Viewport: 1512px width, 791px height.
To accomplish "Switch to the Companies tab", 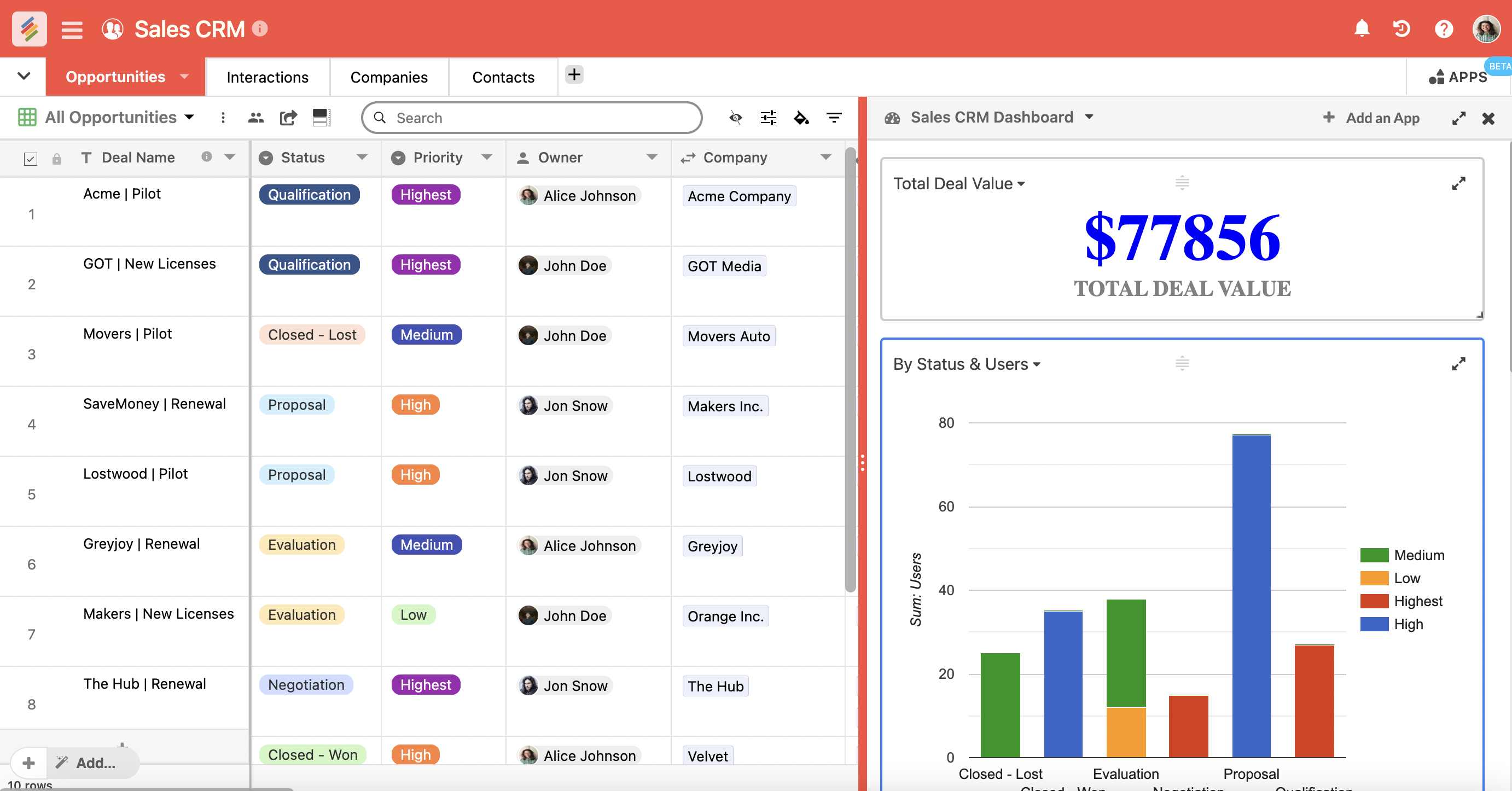I will [x=388, y=77].
